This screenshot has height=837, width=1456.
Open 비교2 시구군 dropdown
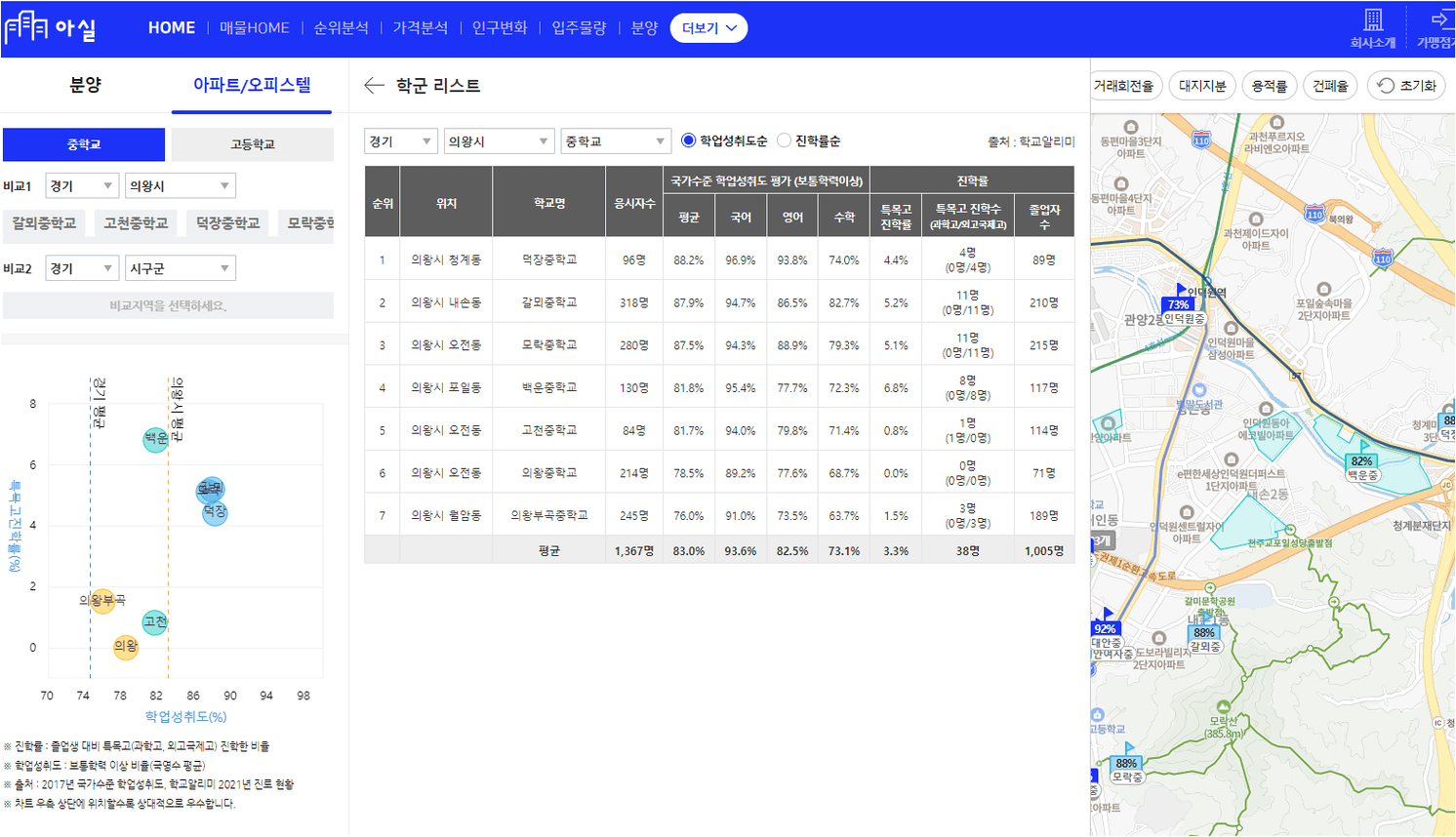click(181, 268)
